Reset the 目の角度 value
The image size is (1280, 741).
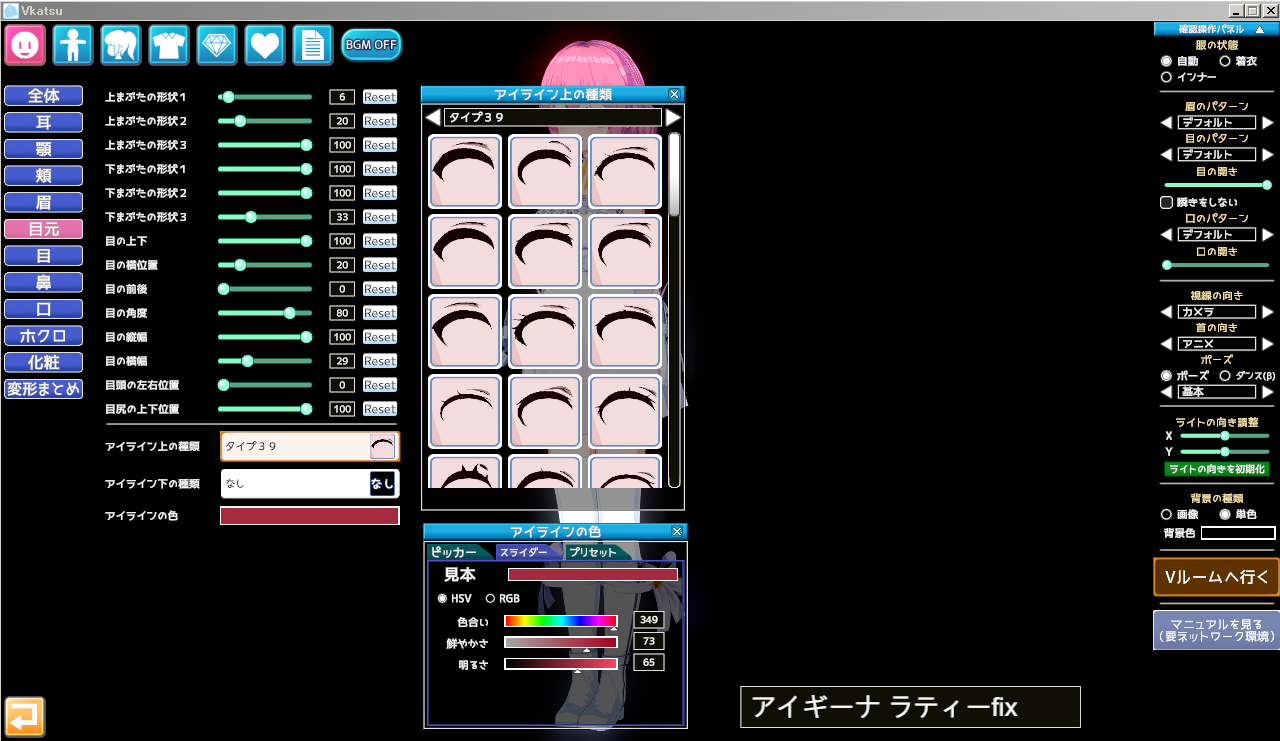(x=380, y=313)
